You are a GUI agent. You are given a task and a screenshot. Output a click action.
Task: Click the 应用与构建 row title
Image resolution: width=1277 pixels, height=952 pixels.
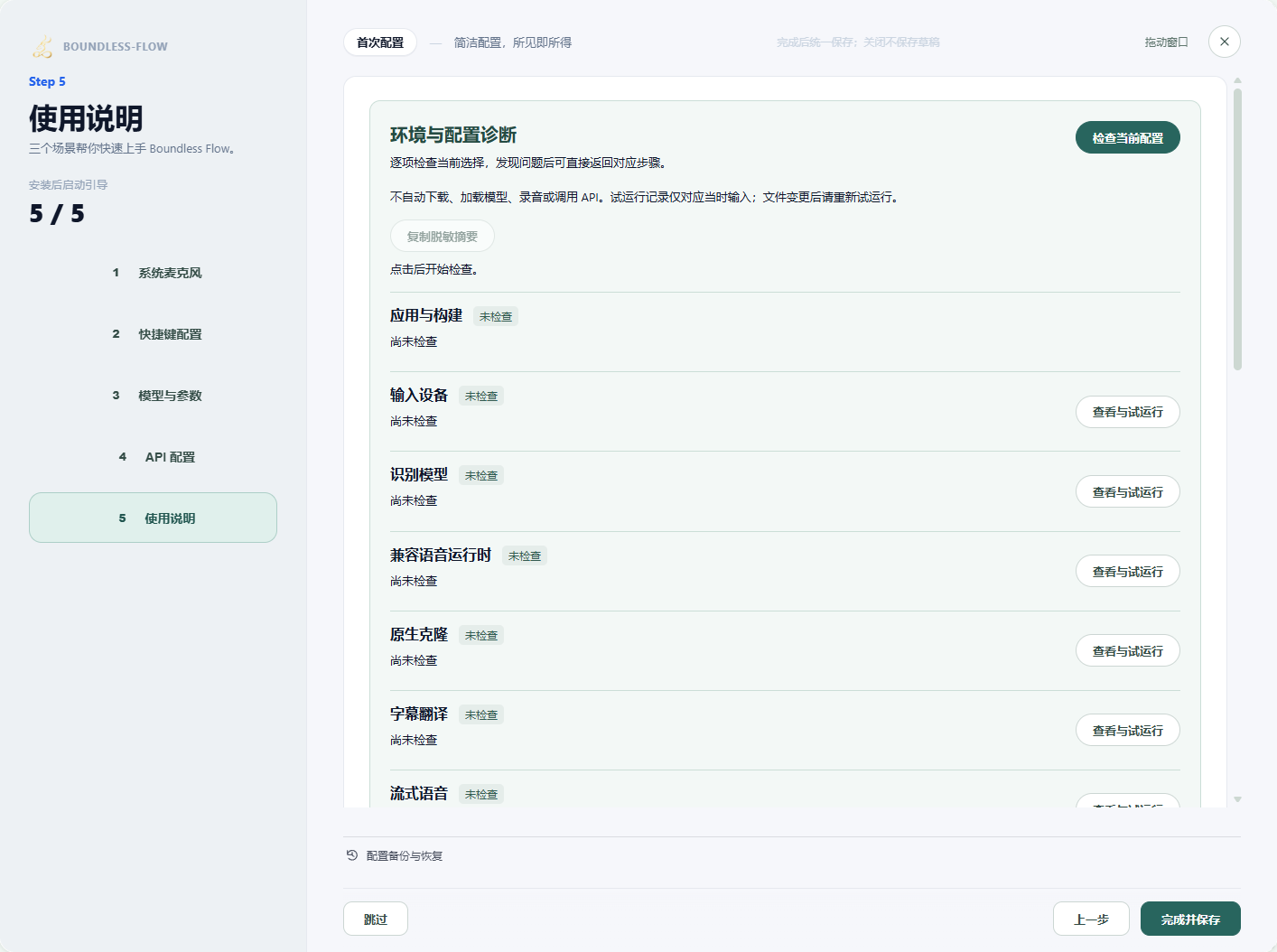[x=426, y=315]
